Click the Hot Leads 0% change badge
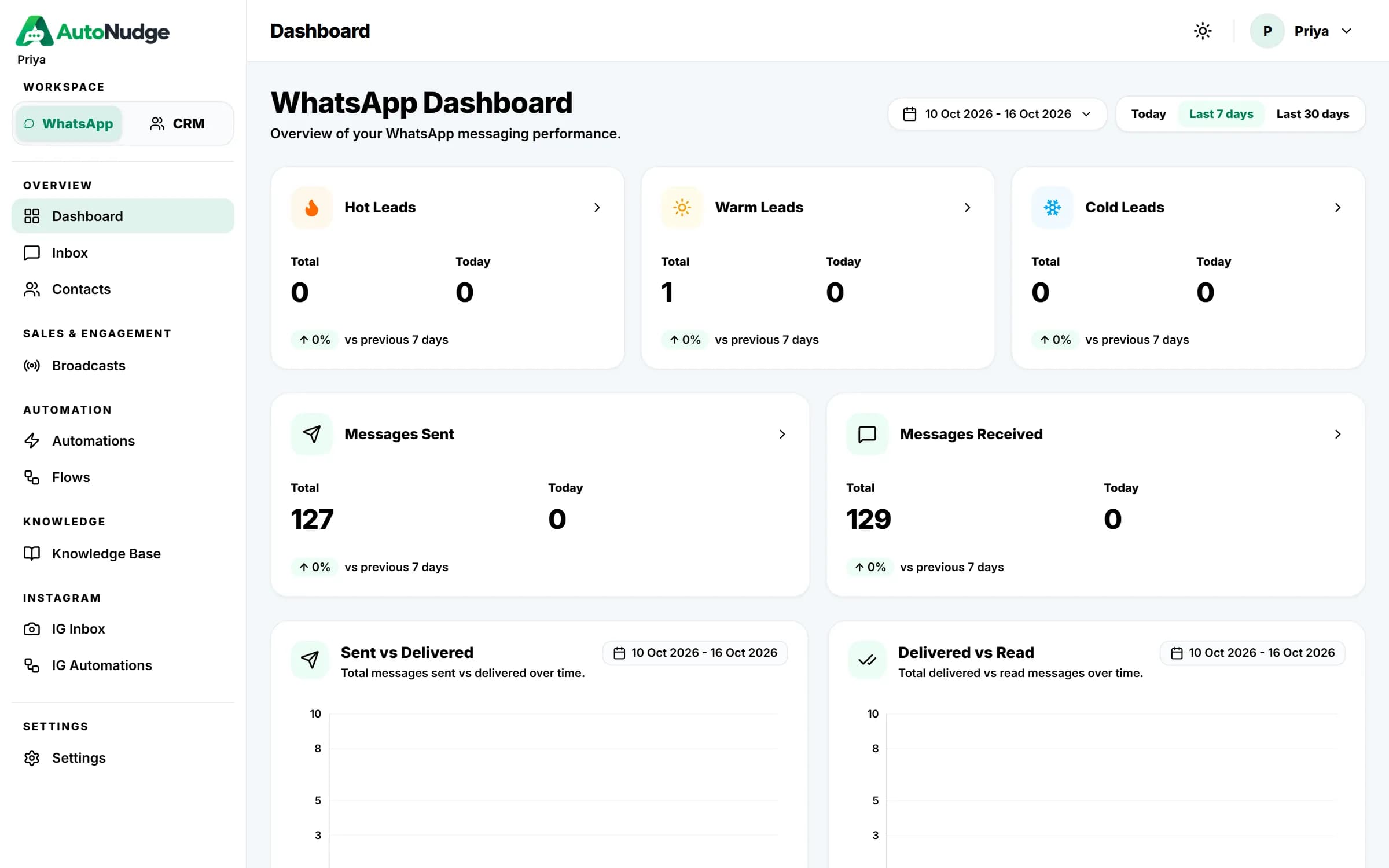Screen dimensions: 1389x868 pyautogui.click(x=315, y=340)
